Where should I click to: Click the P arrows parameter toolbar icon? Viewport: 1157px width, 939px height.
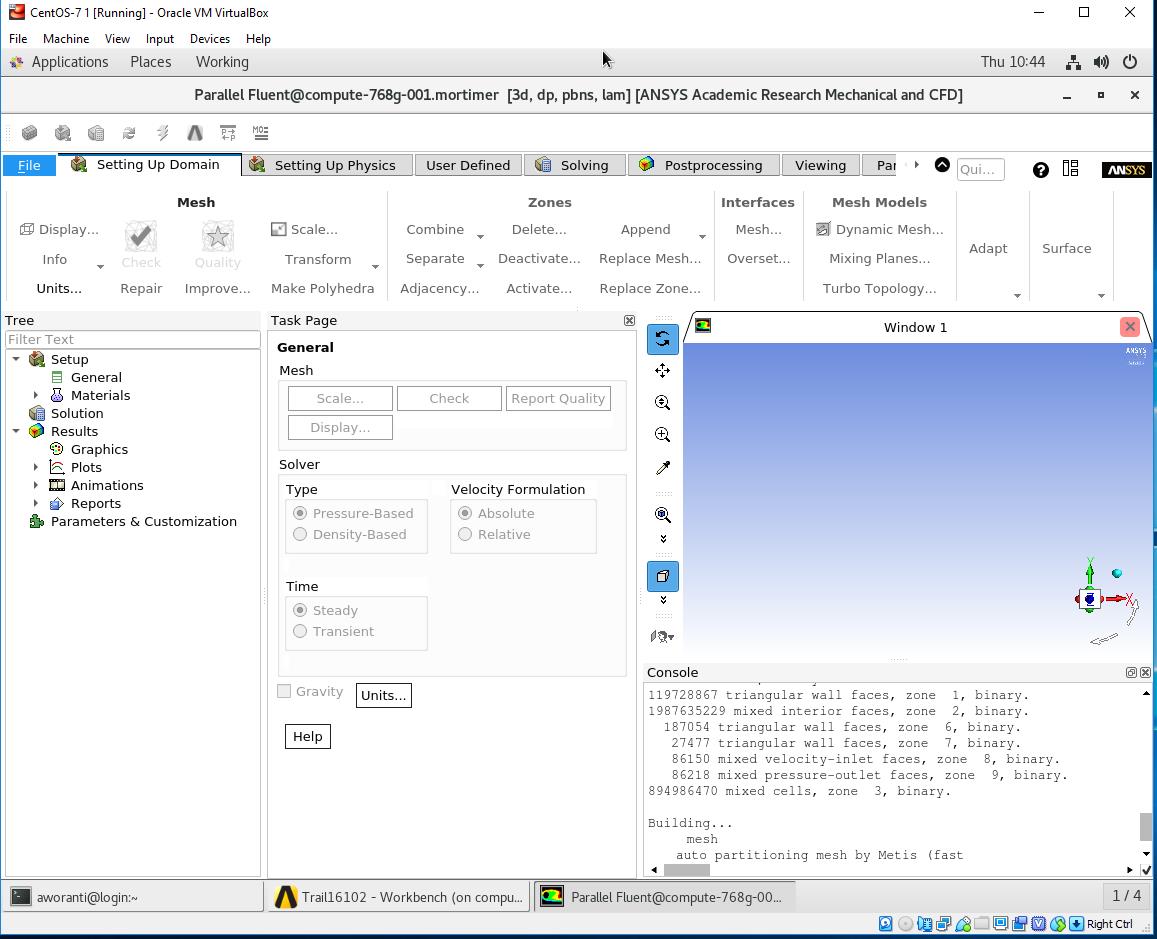(x=228, y=133)
